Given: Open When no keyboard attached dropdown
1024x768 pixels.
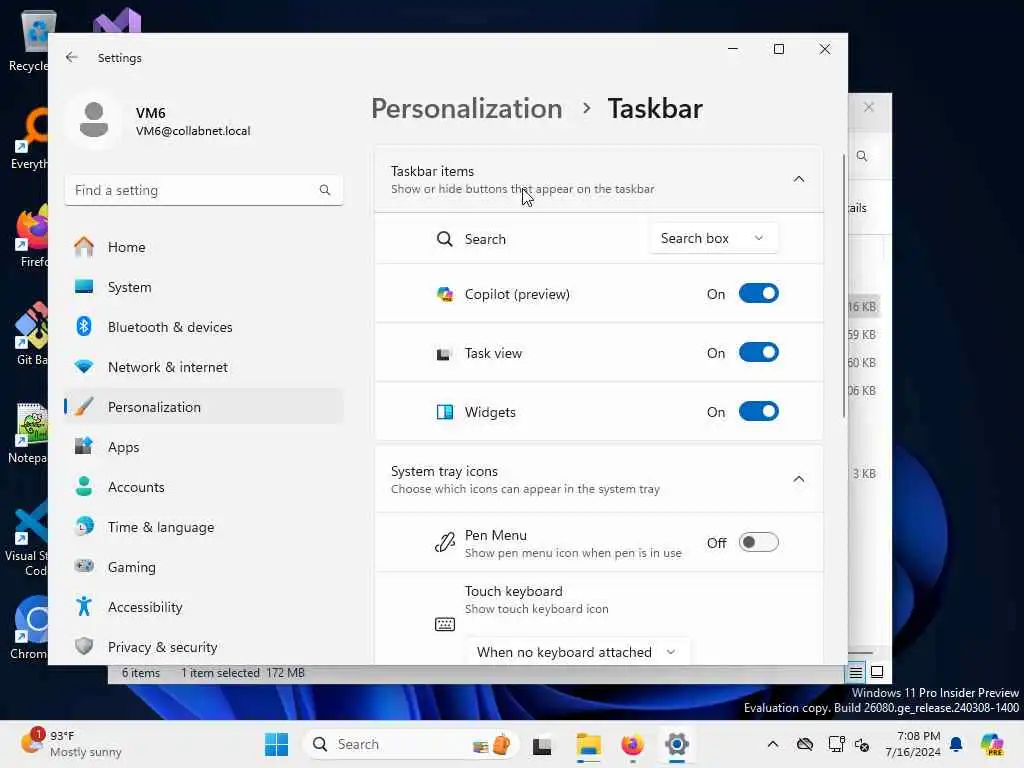Looking at the screenshot, I should tap(577, 652).
